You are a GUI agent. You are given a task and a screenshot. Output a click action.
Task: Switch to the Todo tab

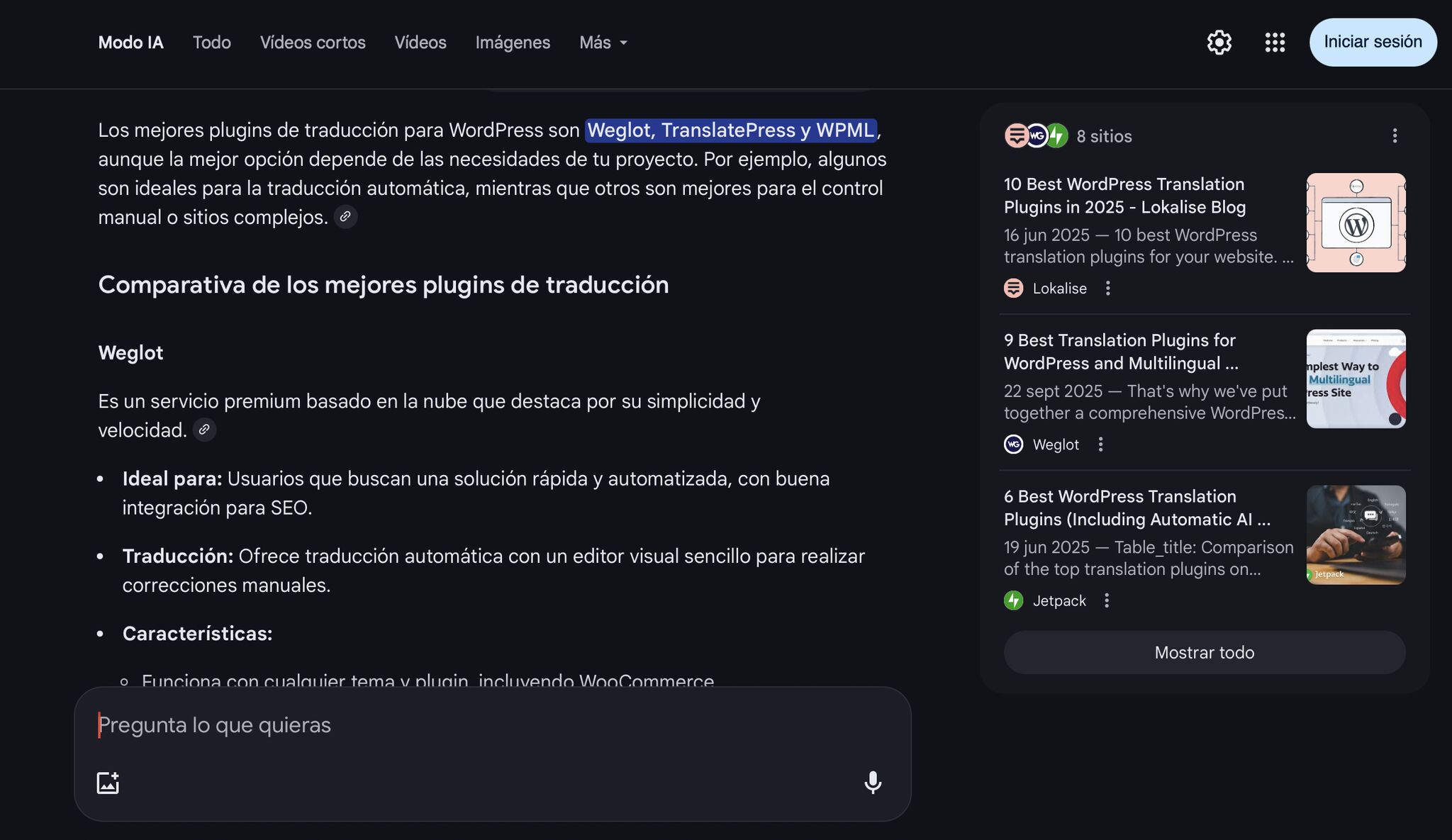coord(211,43)
